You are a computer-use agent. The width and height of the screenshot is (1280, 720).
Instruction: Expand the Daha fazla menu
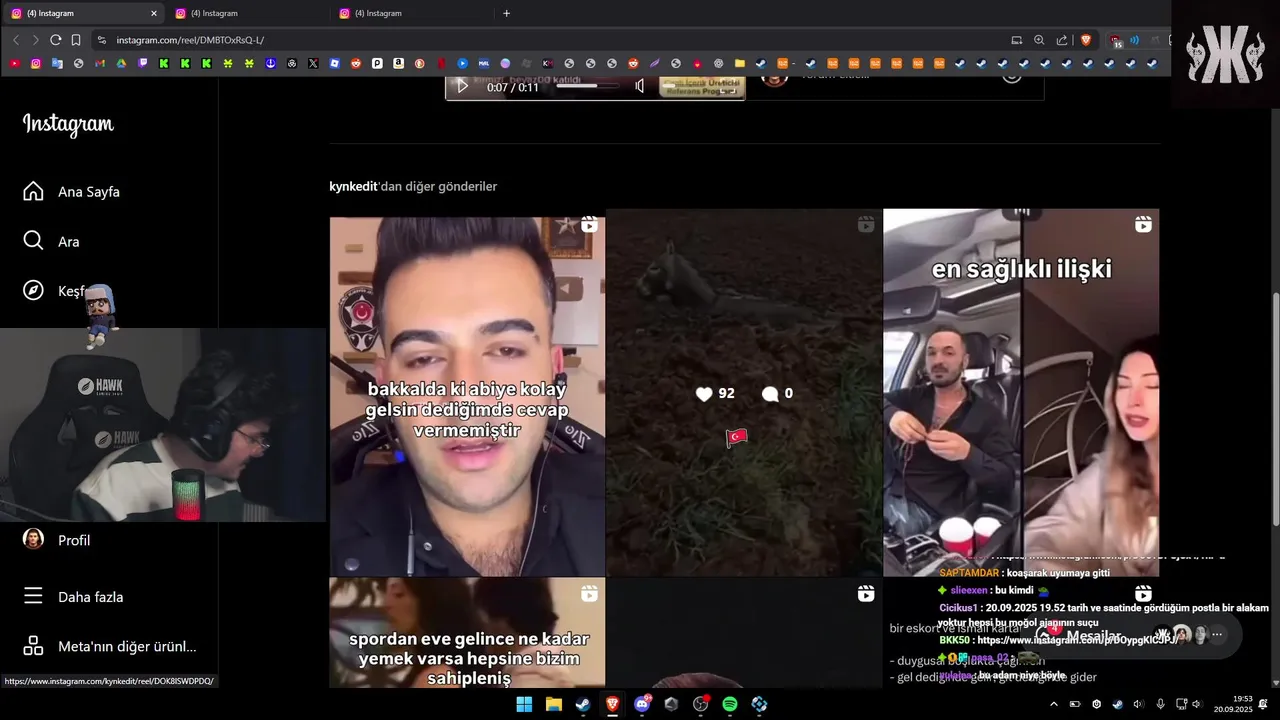point(73,597)
